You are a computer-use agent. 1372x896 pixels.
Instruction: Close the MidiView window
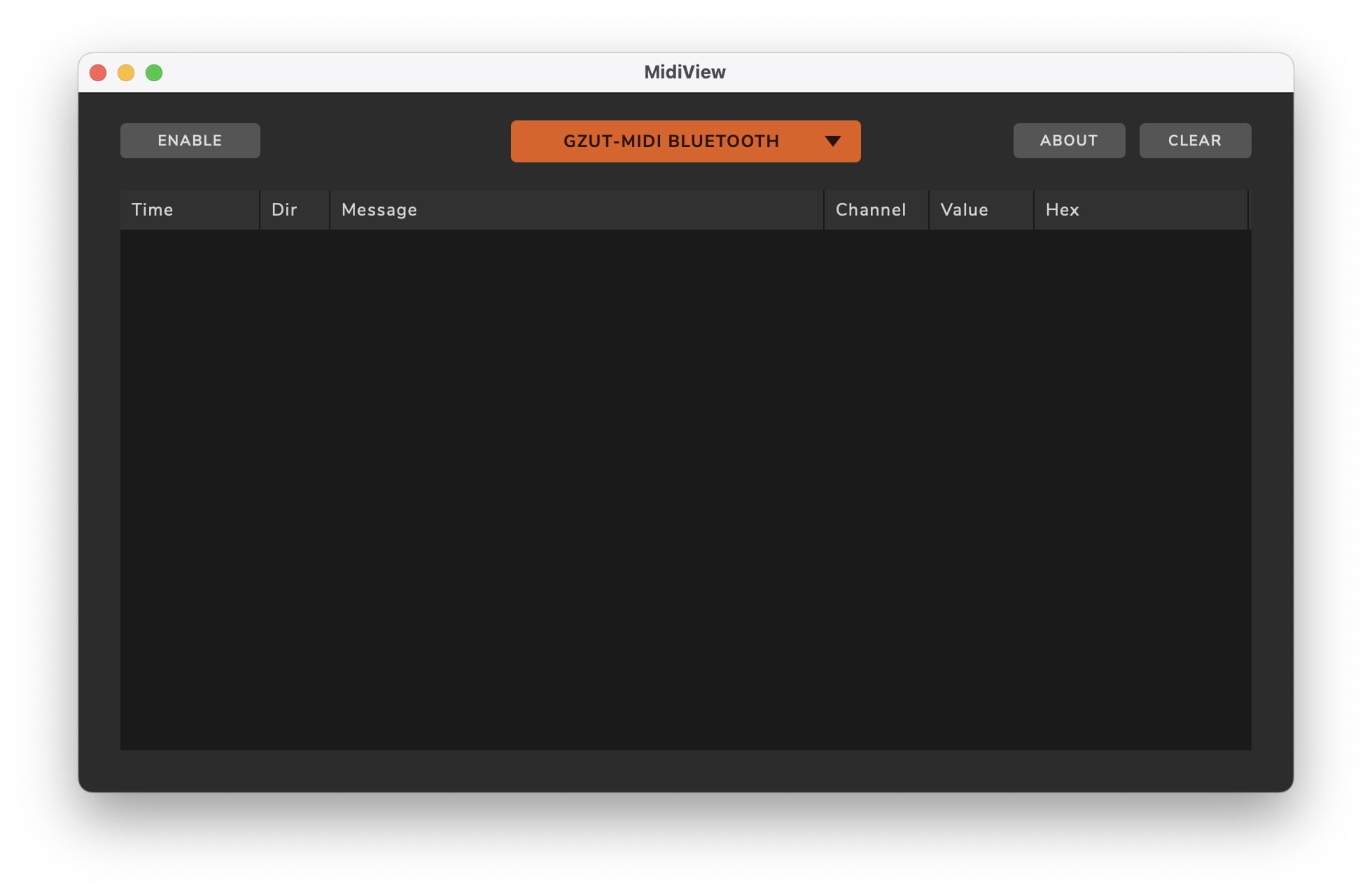tap(98, 73)
